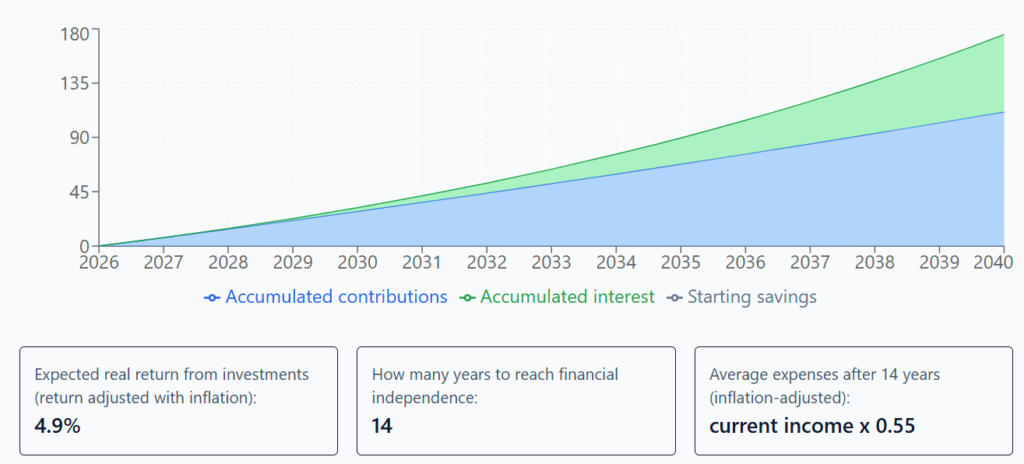Hide the Accumulated interest series via its label
This screenshot has height=464, width=1024.
pos(567,297)
